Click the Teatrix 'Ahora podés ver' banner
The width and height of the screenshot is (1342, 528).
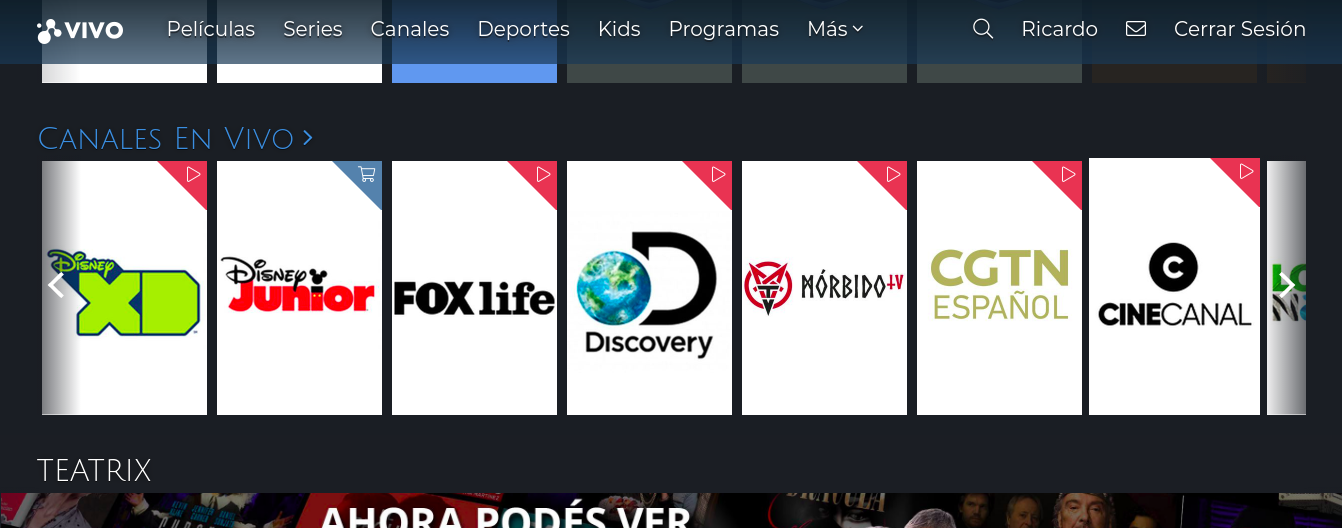pyautogui.click(x=671, y=510)
